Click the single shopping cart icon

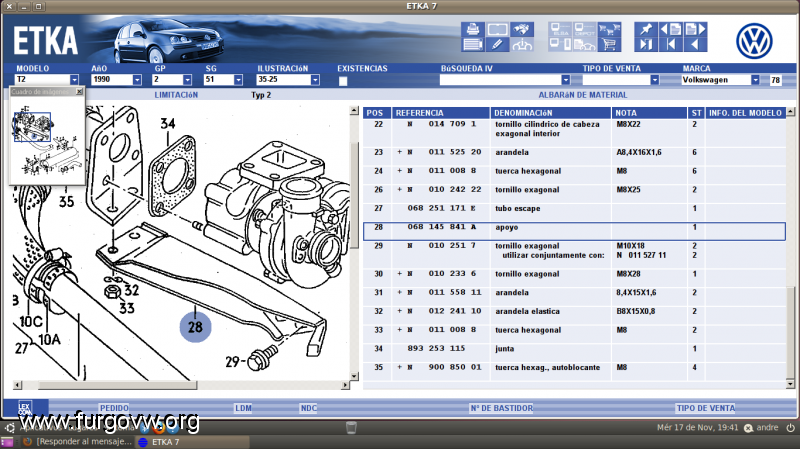click(x=609, y=45)
